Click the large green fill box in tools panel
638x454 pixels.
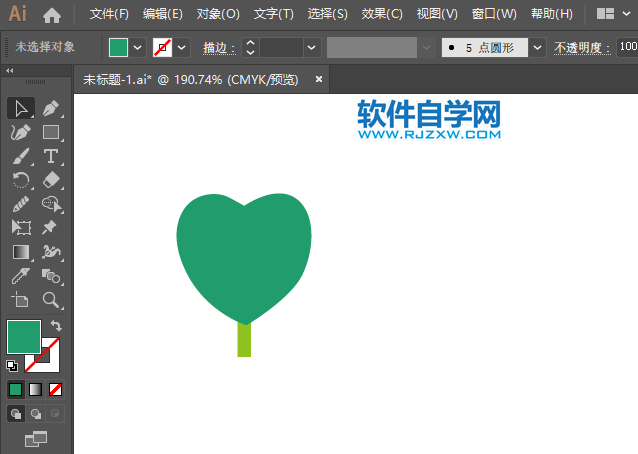click(24, 337)
